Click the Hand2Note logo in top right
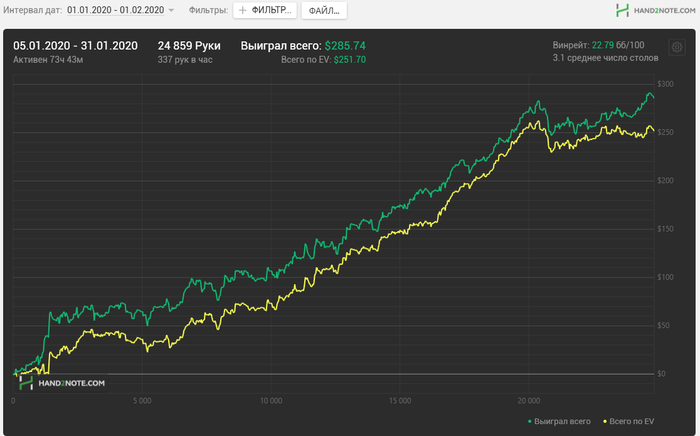 (x=655, y=10)
